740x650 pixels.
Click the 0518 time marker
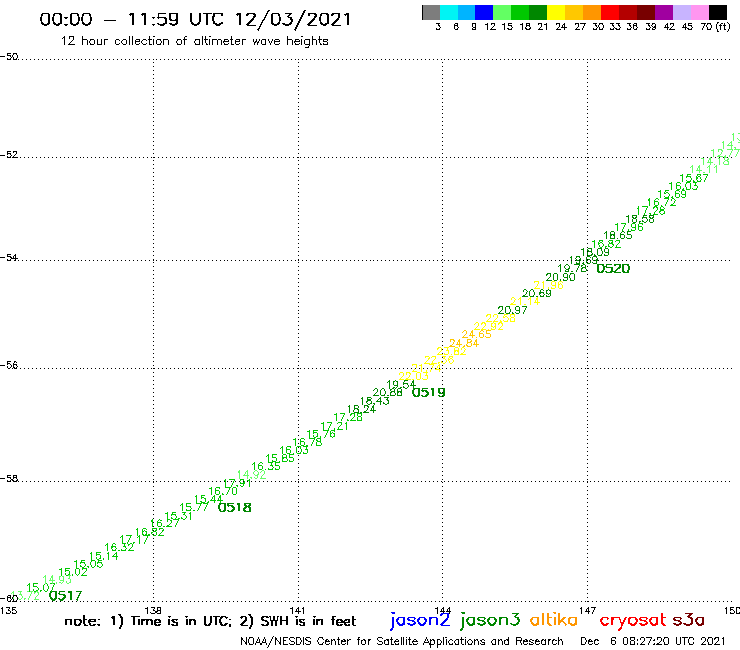coord(235,507)
